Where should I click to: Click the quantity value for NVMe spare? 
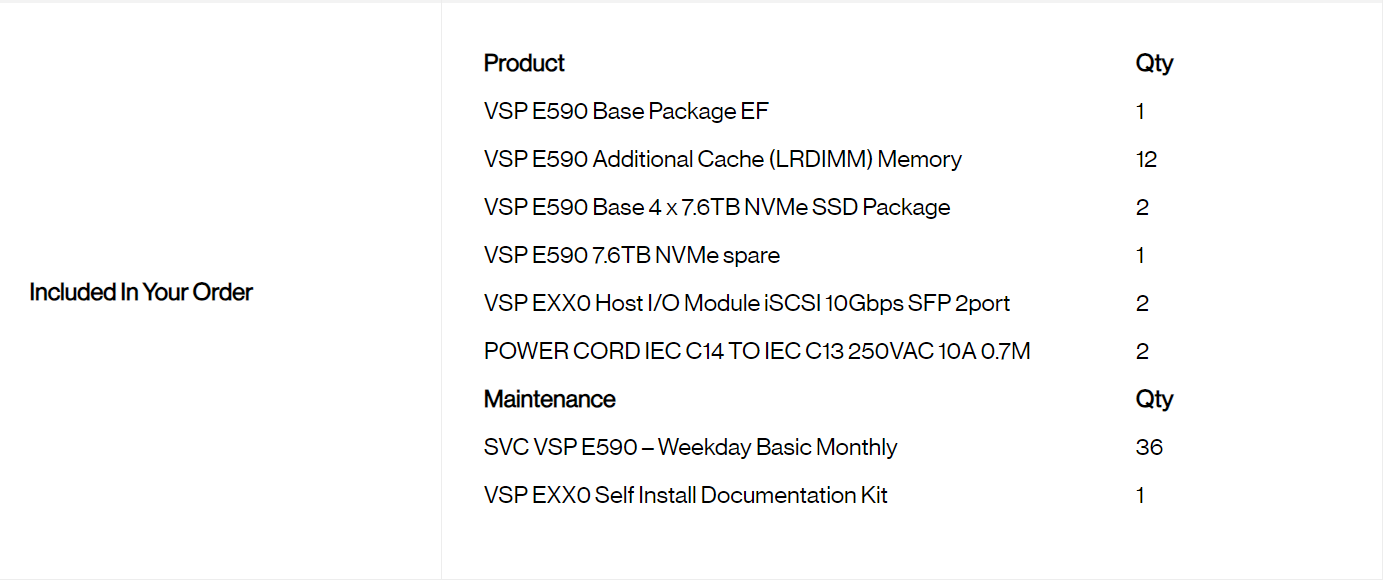(1140, 255)
